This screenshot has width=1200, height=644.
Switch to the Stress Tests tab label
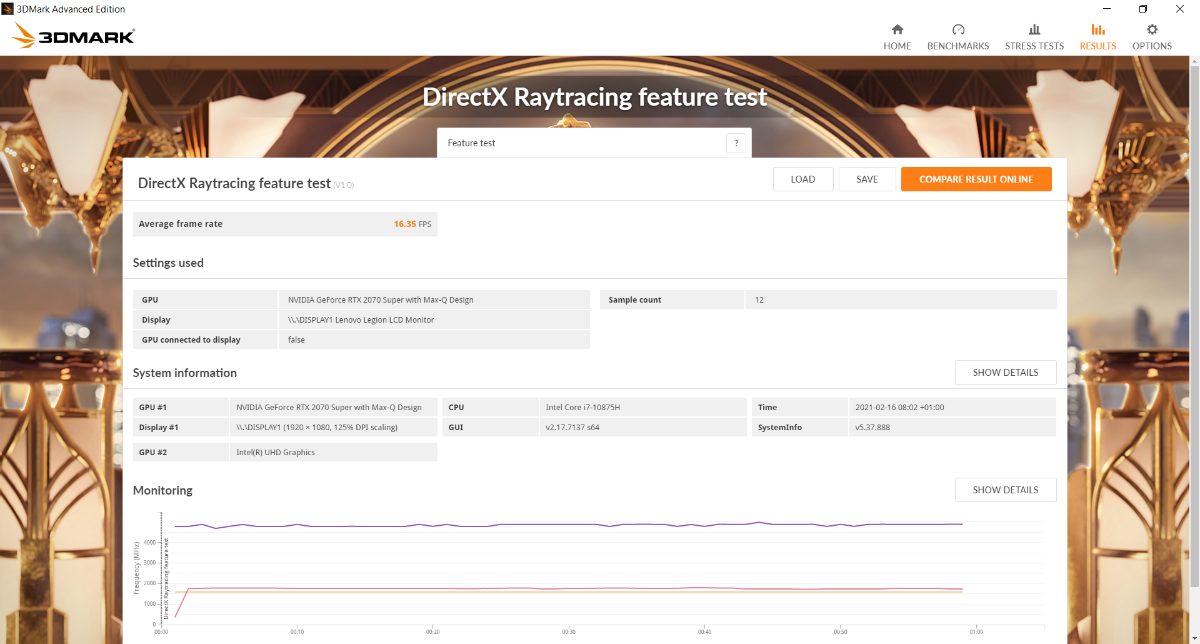coord(1034,46)
